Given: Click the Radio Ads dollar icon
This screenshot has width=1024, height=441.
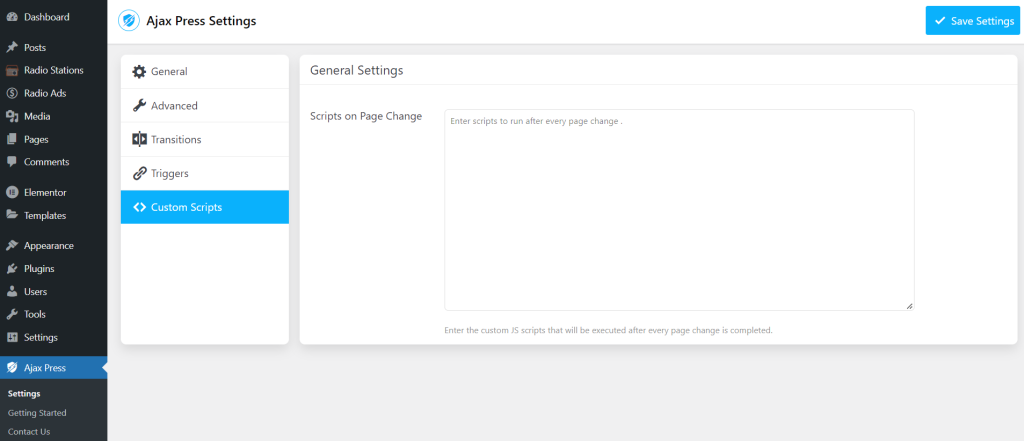Looking at the screenshot, I should click(12, 93).
